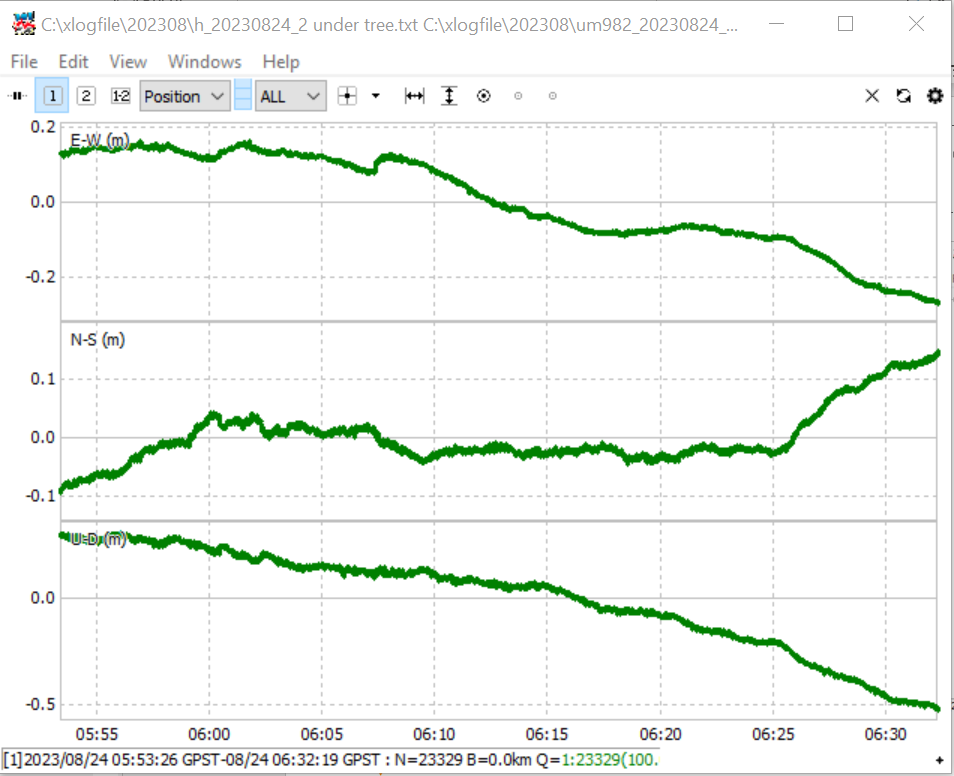Close the RTKPLOT window
This screenshot has height=776, width=954.
(916, 24)
